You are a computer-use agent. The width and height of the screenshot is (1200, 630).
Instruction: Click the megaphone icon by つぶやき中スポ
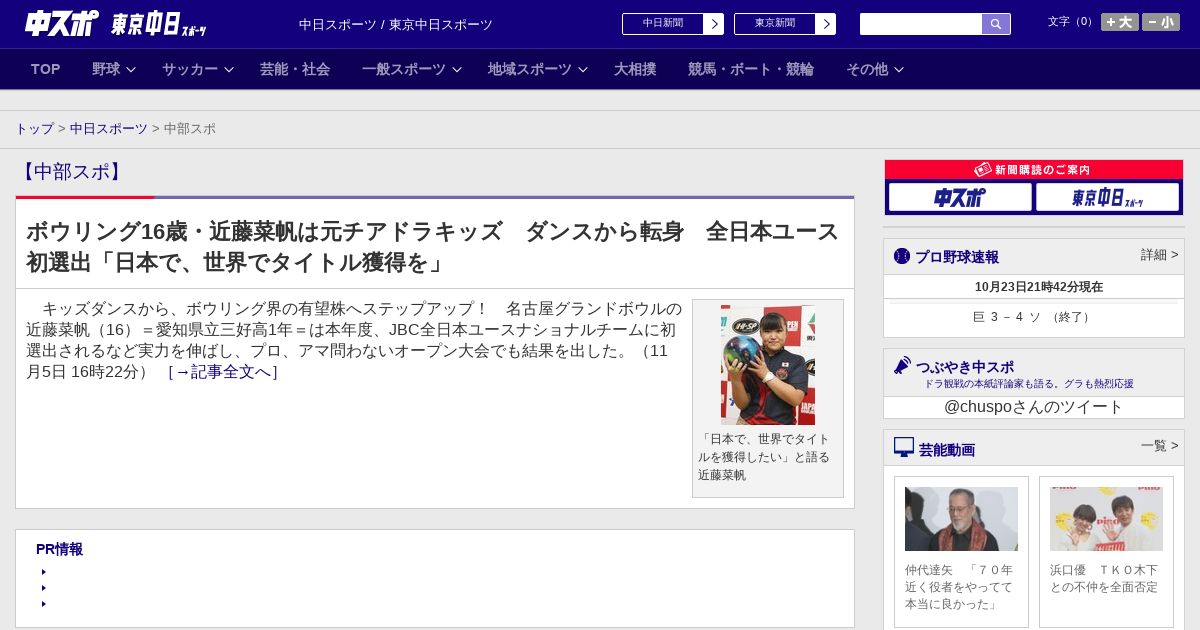coord(902,365)
